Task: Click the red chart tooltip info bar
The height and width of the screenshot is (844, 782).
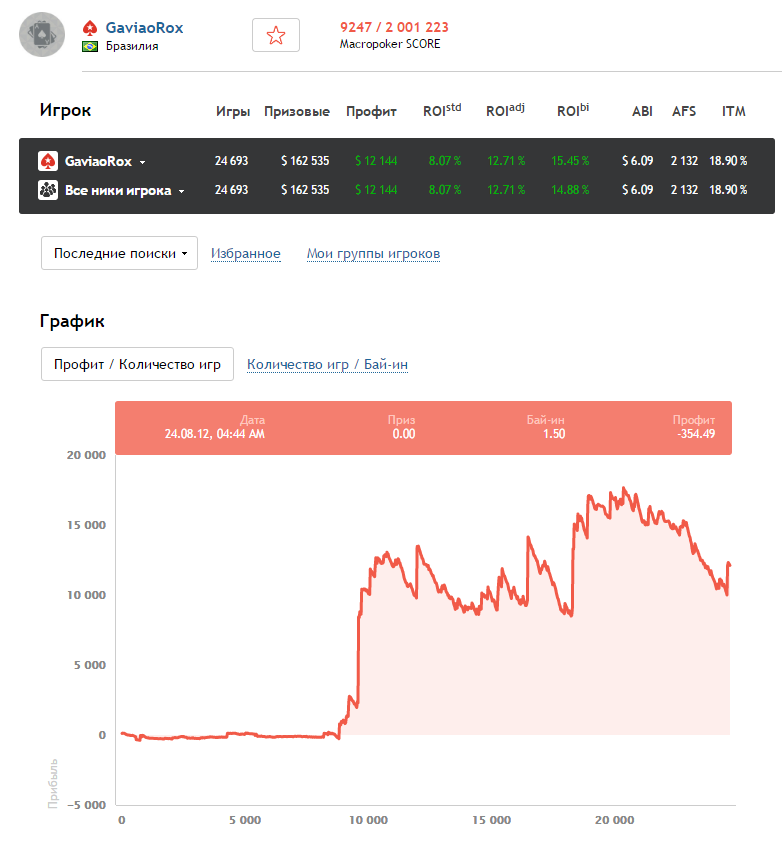Action: pyautogui.click(x=423, y=428)
